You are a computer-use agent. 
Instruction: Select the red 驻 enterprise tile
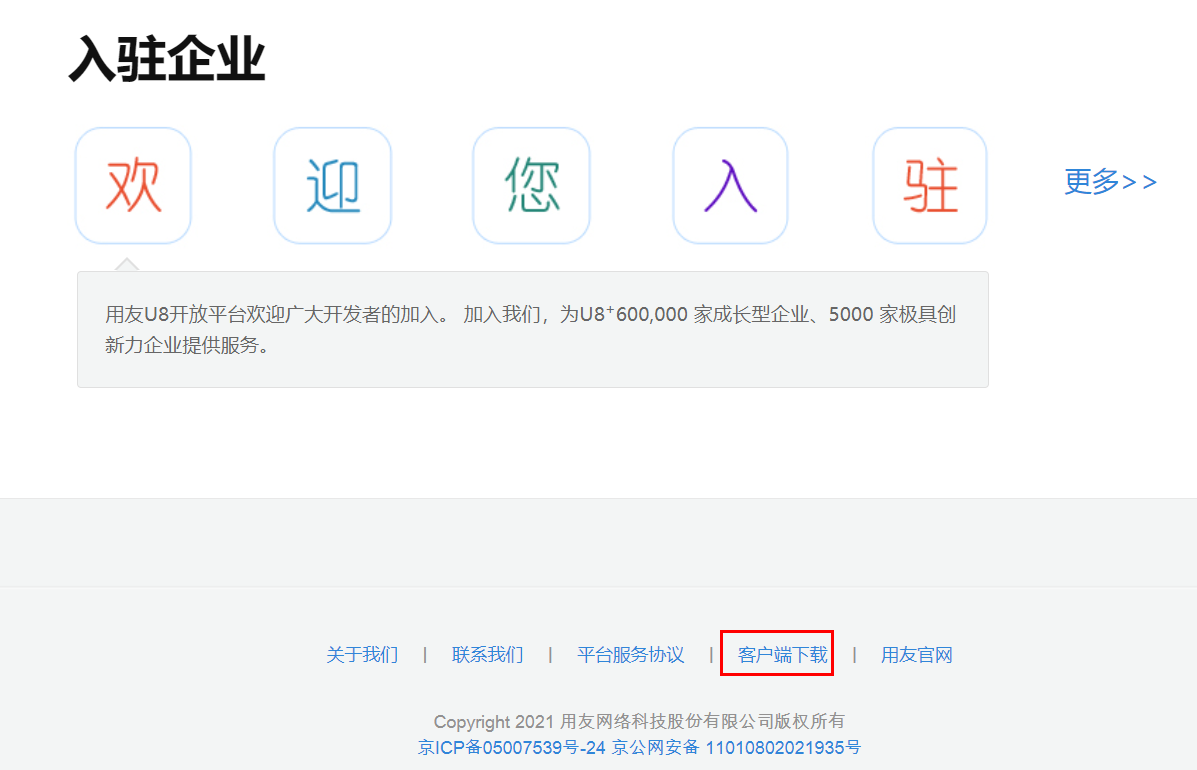tap(930, 186)
